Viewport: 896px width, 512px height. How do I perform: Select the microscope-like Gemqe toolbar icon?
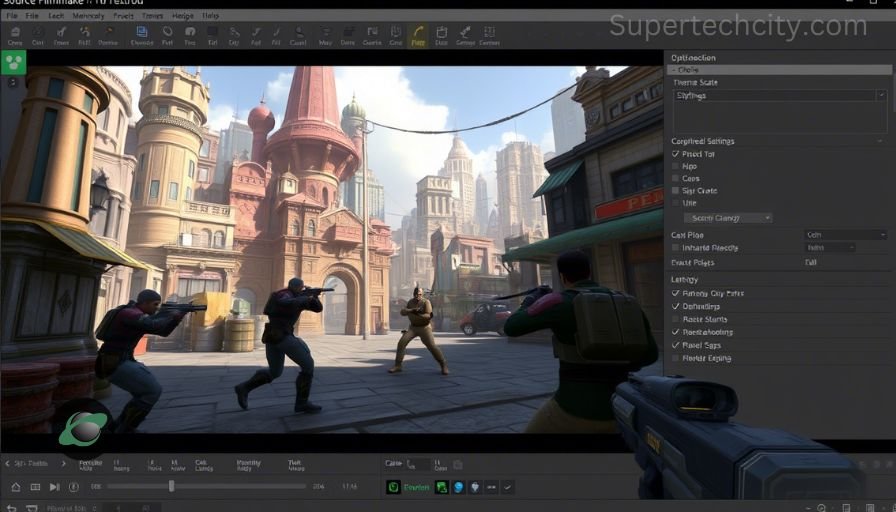(465, 31)
